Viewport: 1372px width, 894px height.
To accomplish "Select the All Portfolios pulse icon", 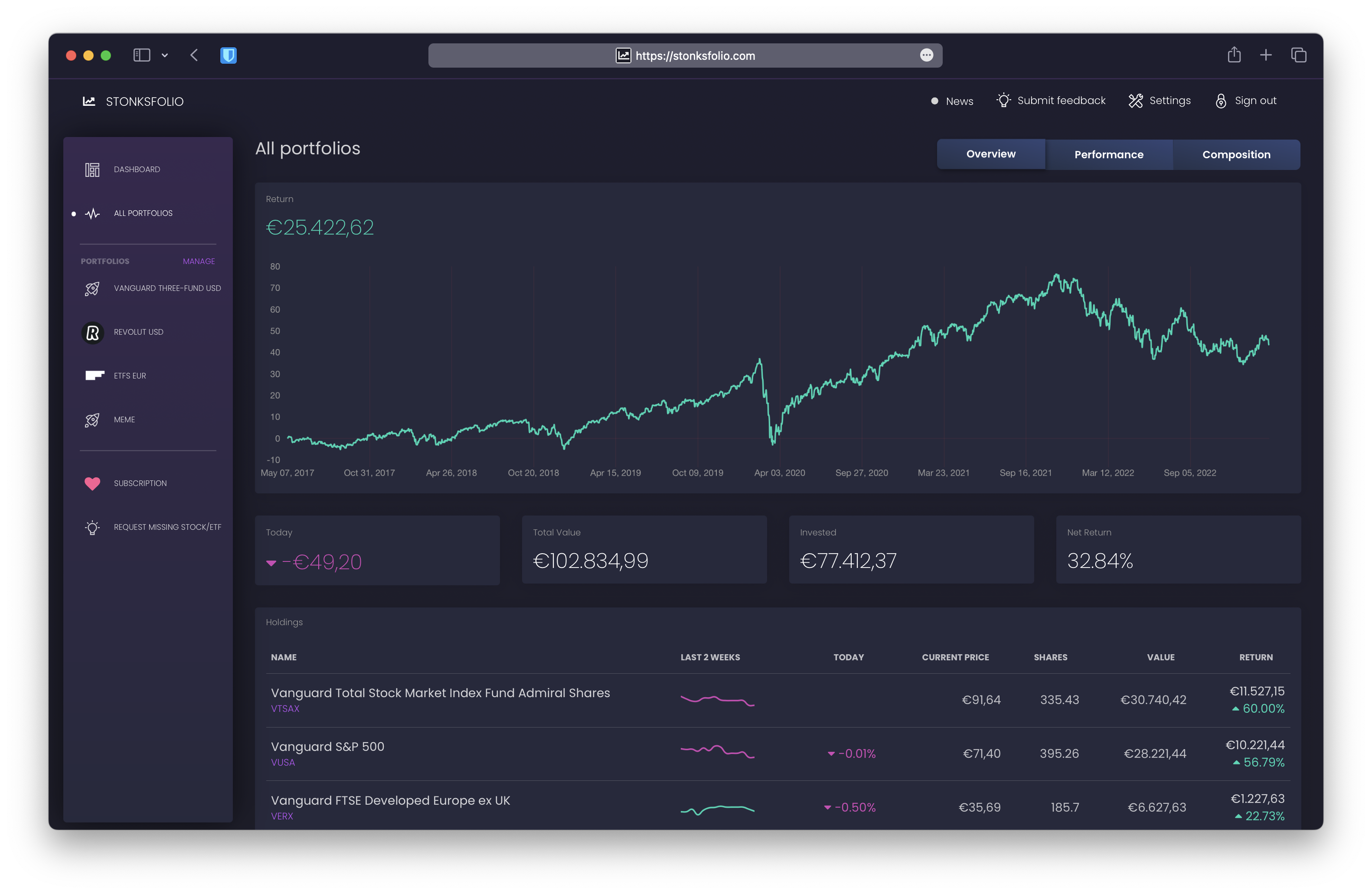I will (92, 214).
